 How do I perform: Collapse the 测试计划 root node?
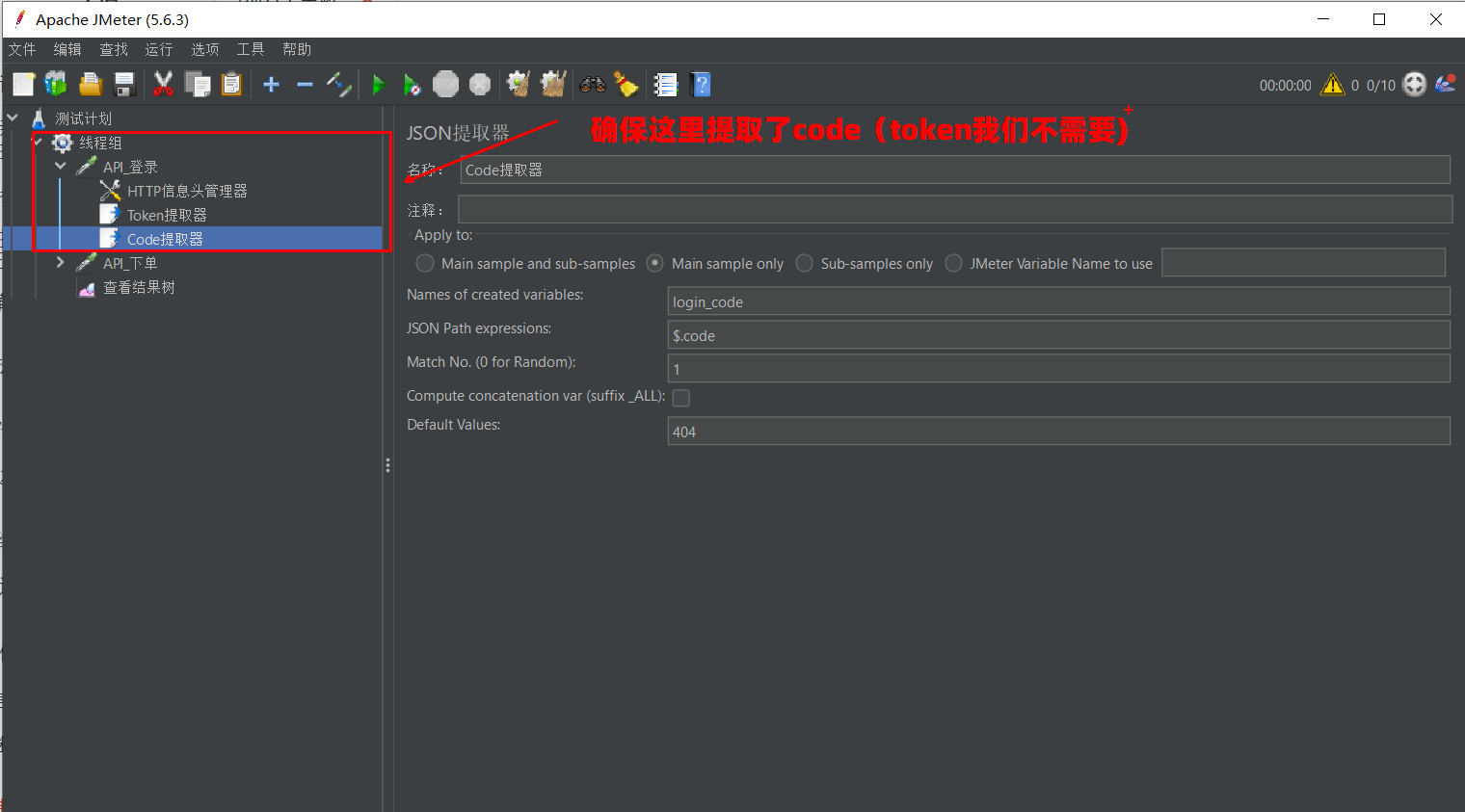pos(13,118)
